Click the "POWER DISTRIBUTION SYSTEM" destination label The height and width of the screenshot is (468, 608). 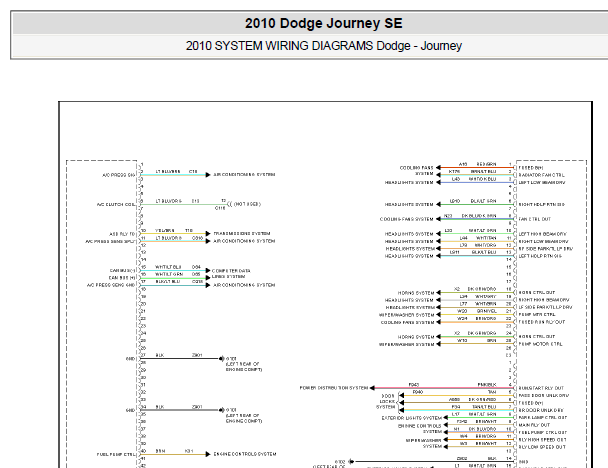click(333, 388)
